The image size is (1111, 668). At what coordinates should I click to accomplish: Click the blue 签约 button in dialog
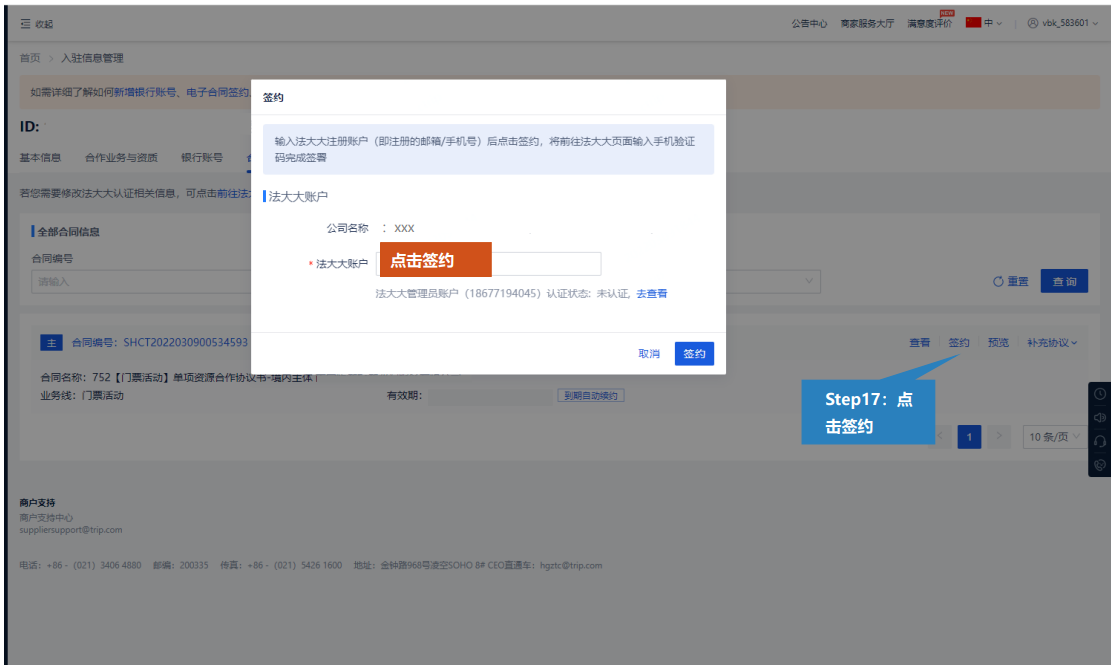click(x=694, y=354)
